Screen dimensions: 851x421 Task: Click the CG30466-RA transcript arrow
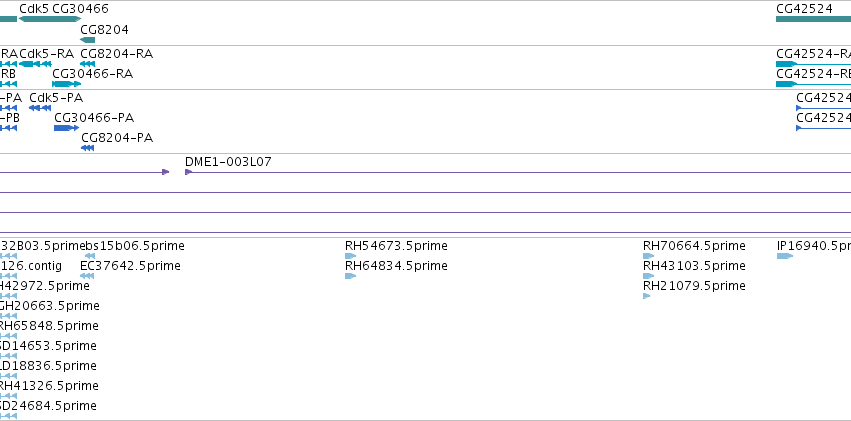tap(66, 84)
